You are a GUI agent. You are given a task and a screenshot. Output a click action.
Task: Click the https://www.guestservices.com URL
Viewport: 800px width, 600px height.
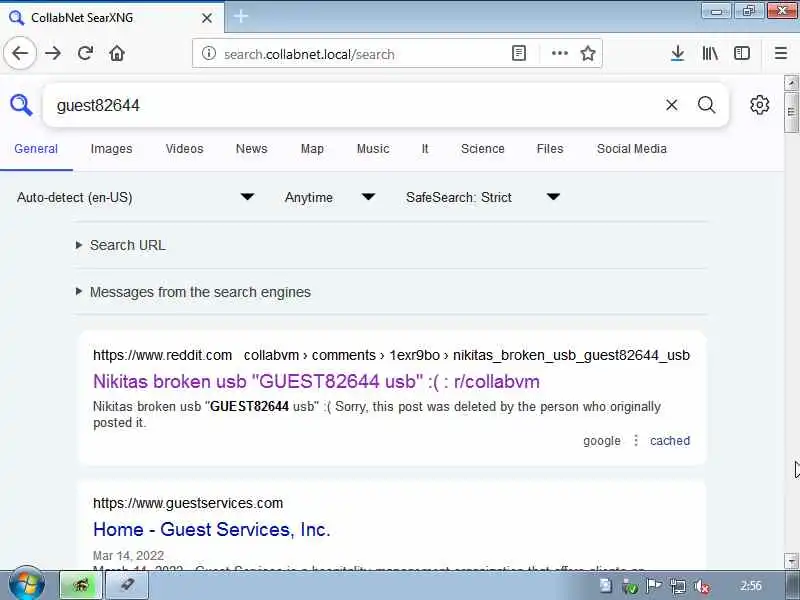click(188, 503)
